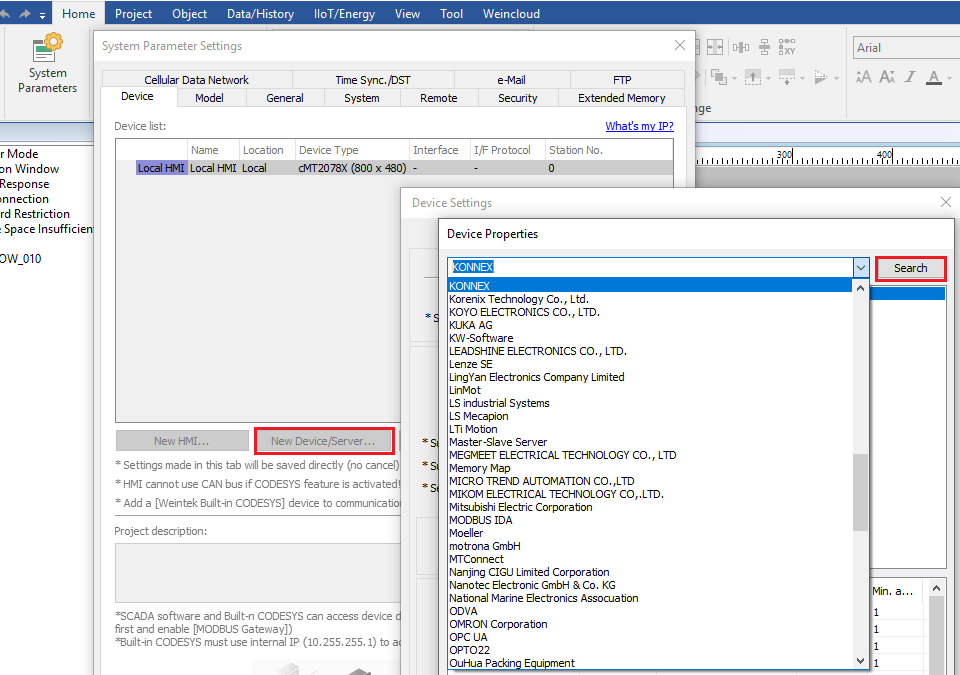The height and width of the screenshot is (675, 960).
Task: Click the New HMI button
Action: click(182, 441)
